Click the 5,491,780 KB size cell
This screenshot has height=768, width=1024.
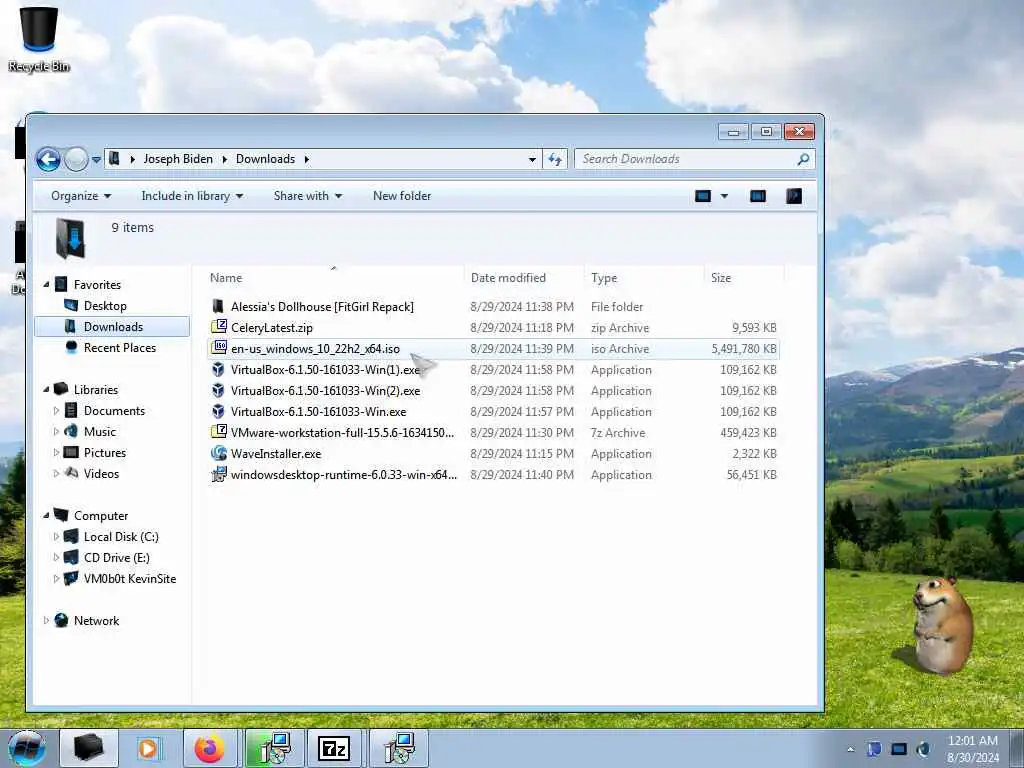tap(744, 349)
